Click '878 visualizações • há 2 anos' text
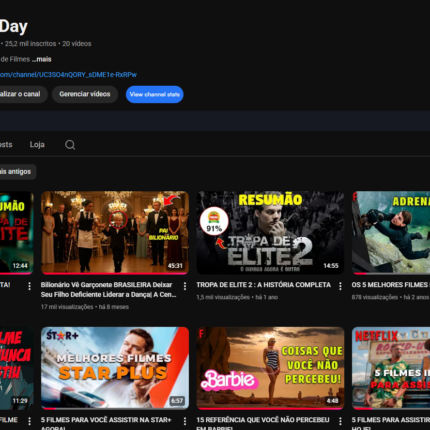430x430 pixels. click(x=390, y=297)
